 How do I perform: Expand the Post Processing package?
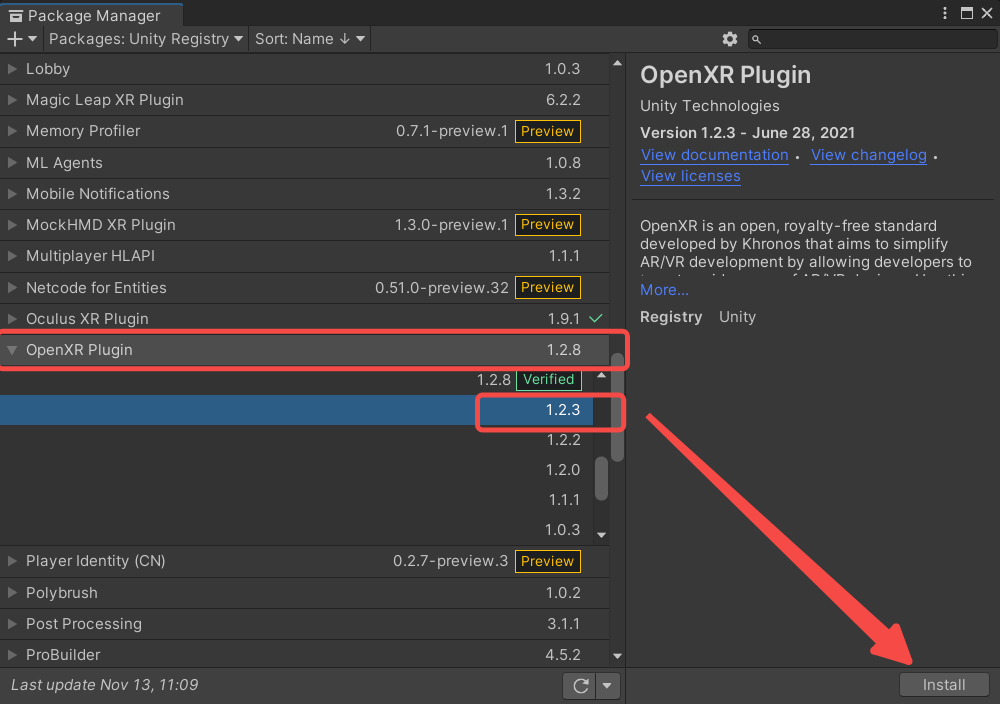12,624
